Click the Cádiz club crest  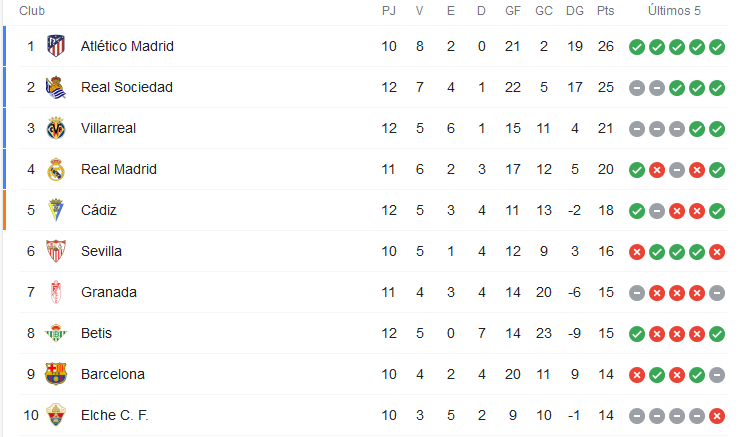point(56,210)
